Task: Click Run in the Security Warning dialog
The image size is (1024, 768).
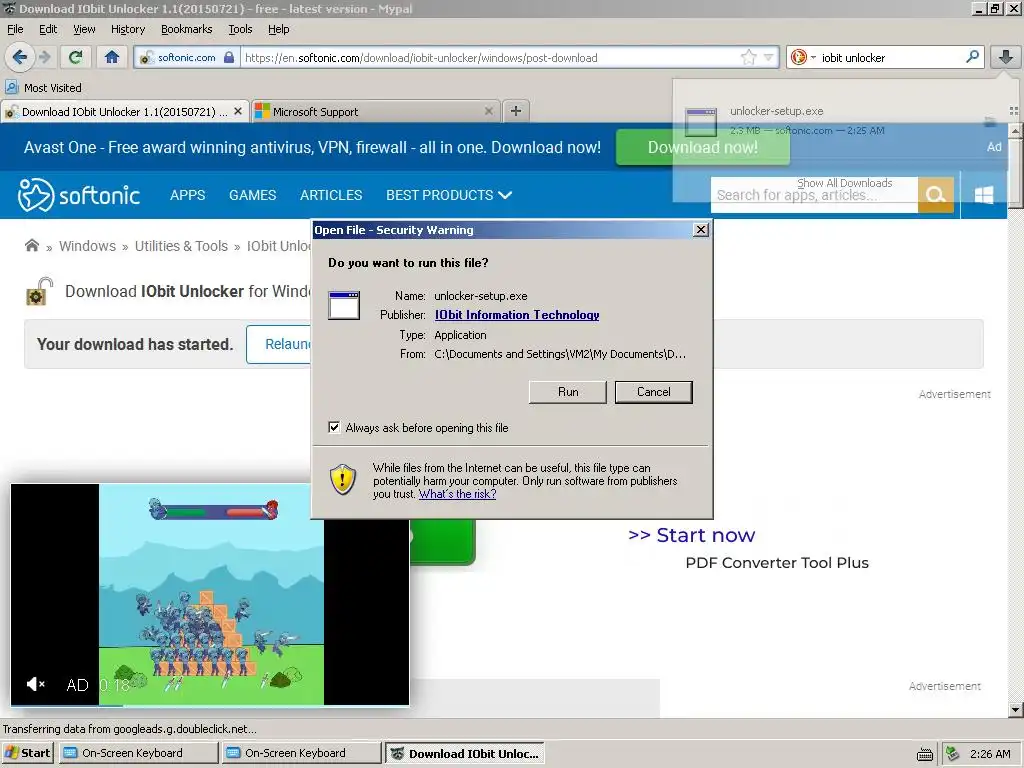Action: (568, 392)
